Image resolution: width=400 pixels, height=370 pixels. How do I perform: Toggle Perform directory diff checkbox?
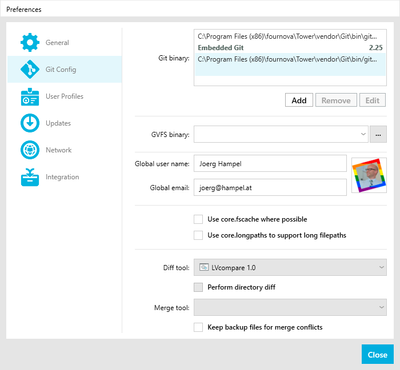pyautogui.click(x=198, y=287)
